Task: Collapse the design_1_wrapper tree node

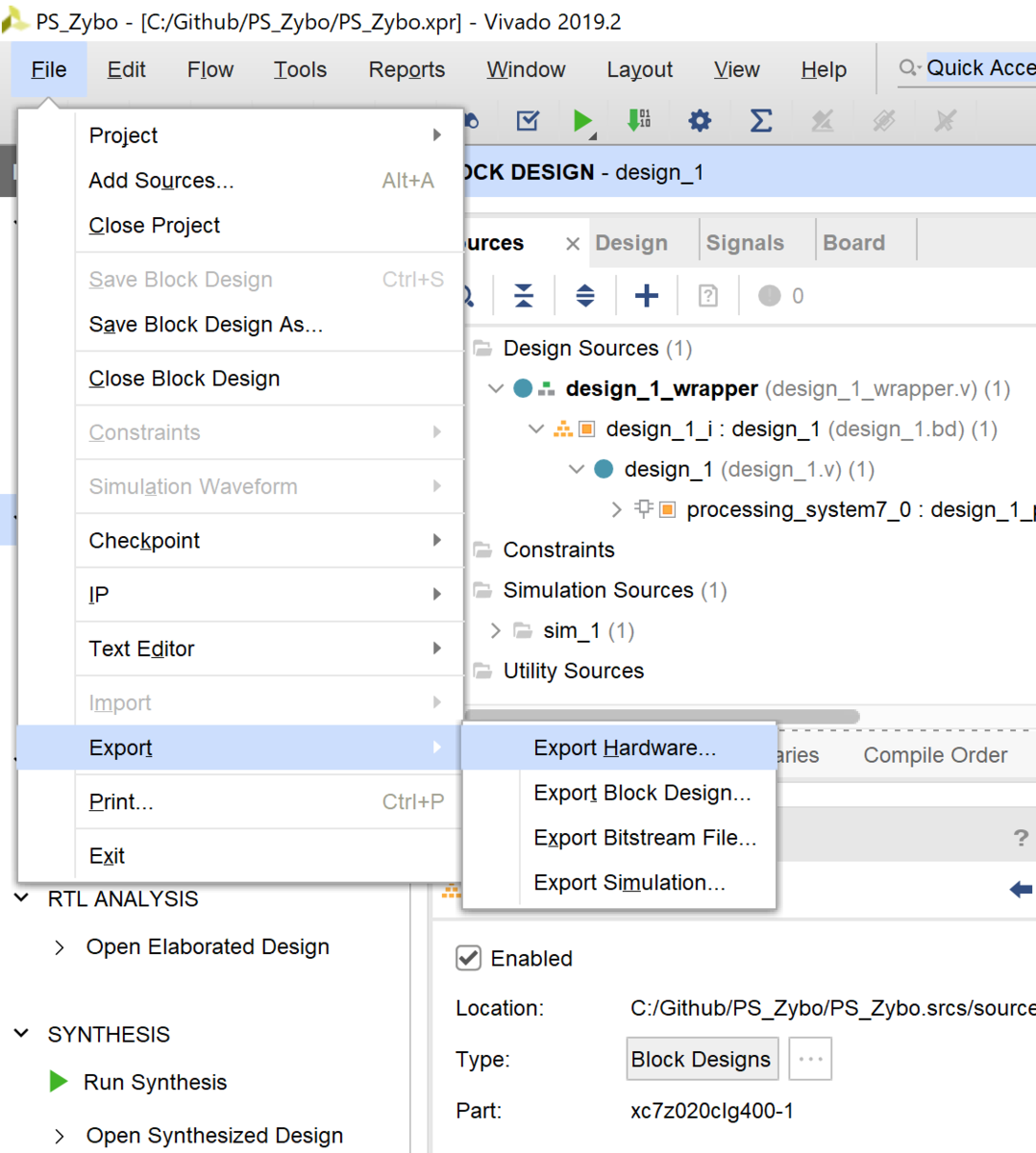Action: (496, 388)
